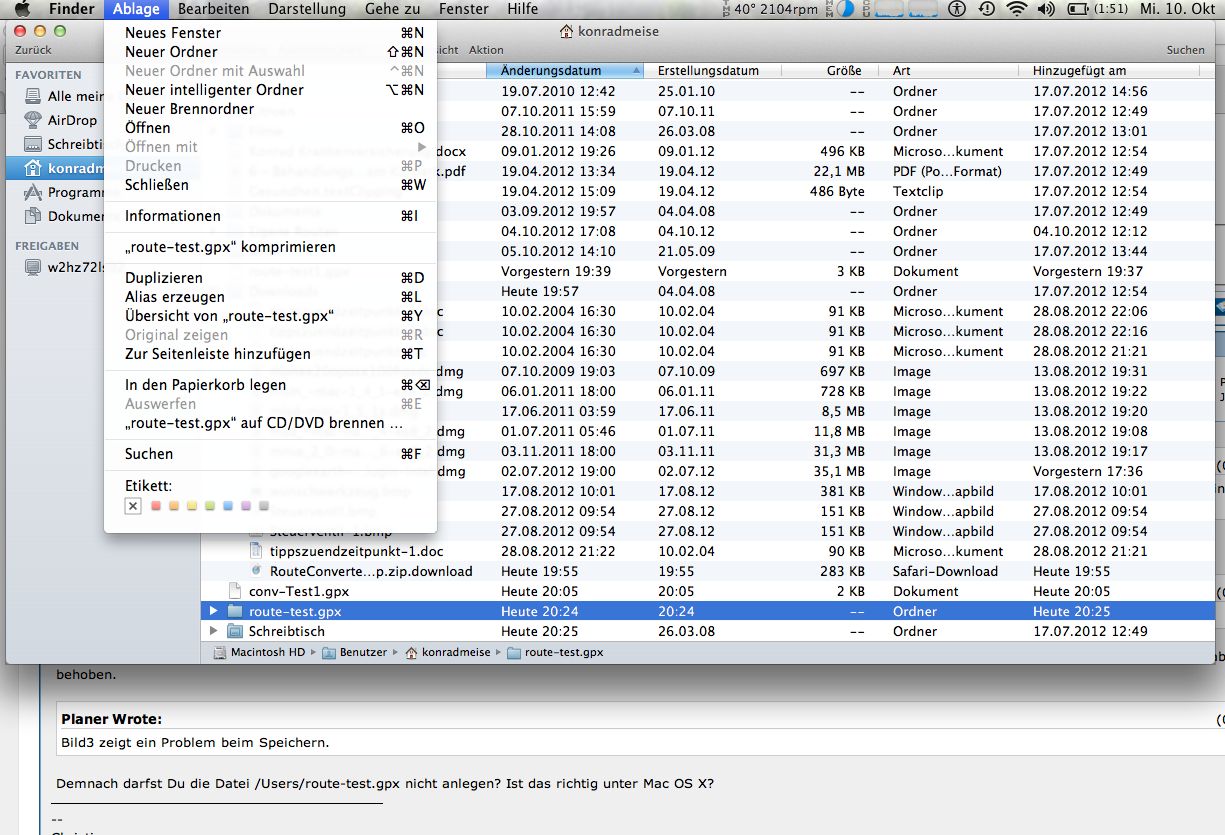The image size is (1225, 835).
Task: Click the Alle meine Dateien sidebar icon
Action: (33, 96)
